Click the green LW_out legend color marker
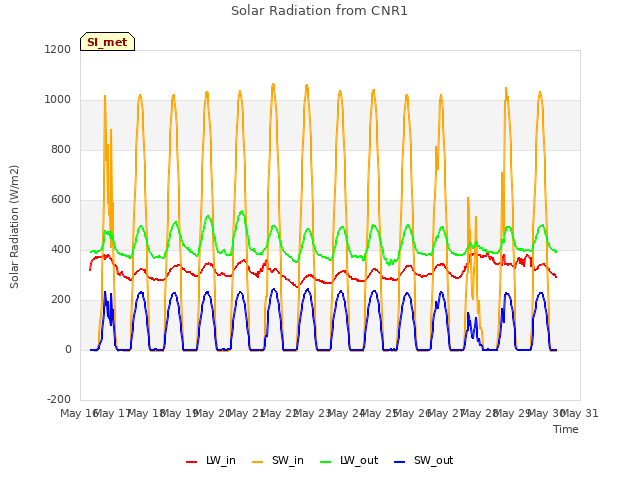Image resolution: width=640 pixels, height=480 pixels. tap(325, 462)
